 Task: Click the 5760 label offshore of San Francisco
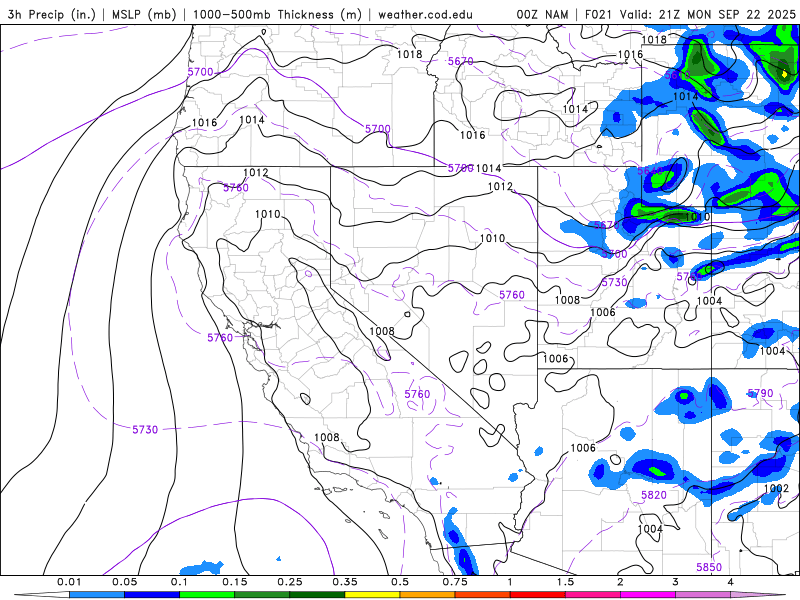tap(220, 338)
